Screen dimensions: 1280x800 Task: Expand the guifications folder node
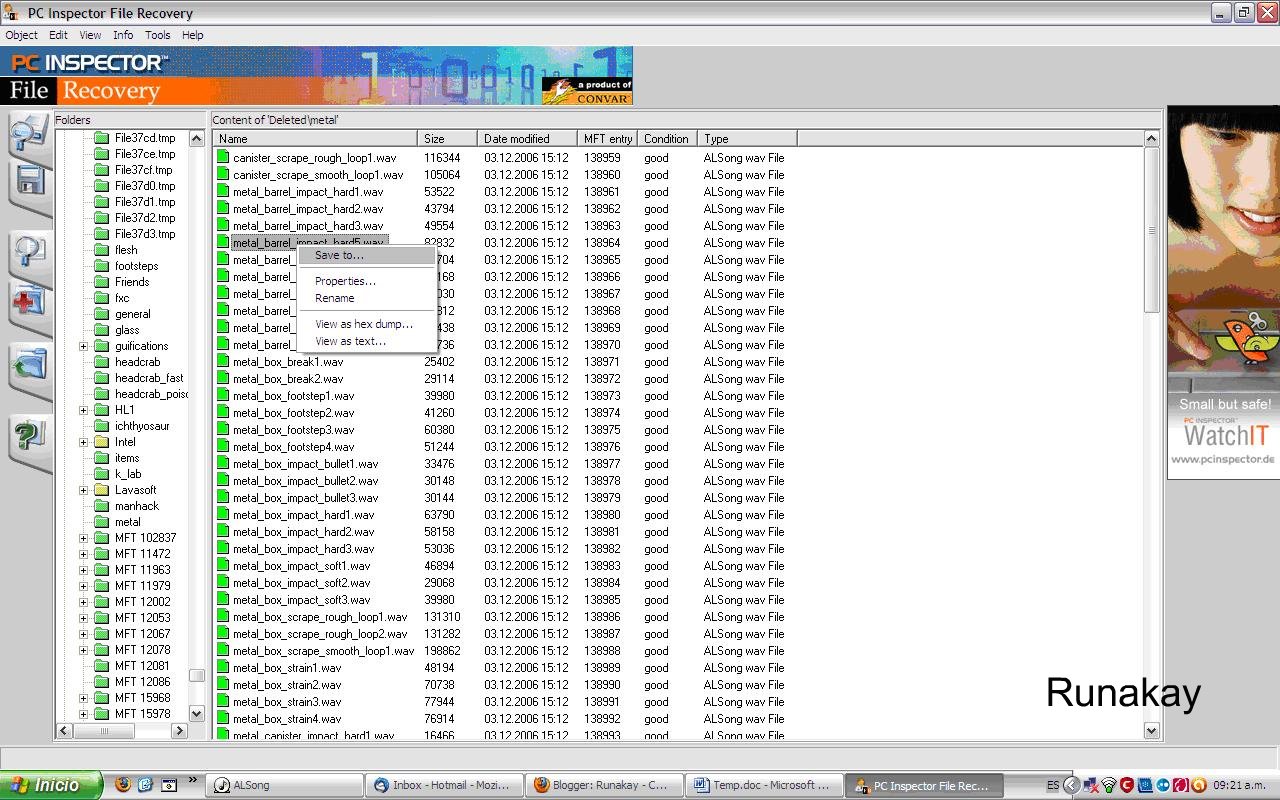point(84,346)
